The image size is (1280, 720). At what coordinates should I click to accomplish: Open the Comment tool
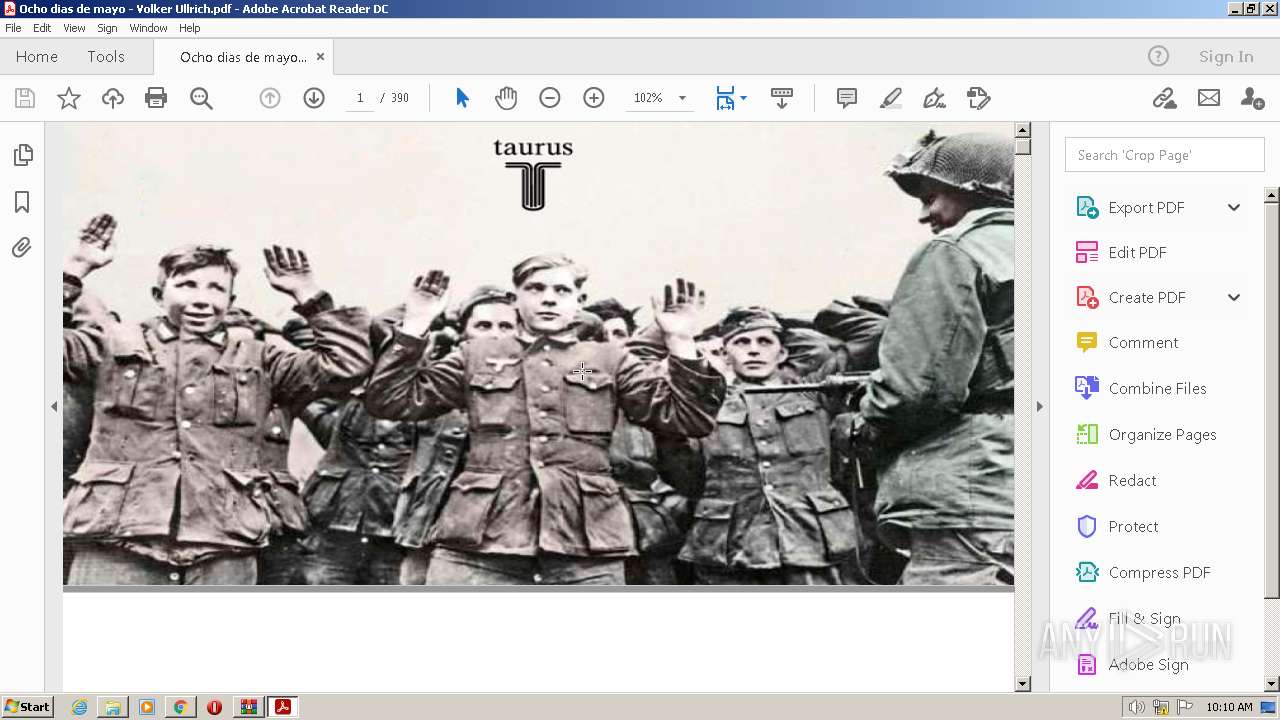[1143, 342]
